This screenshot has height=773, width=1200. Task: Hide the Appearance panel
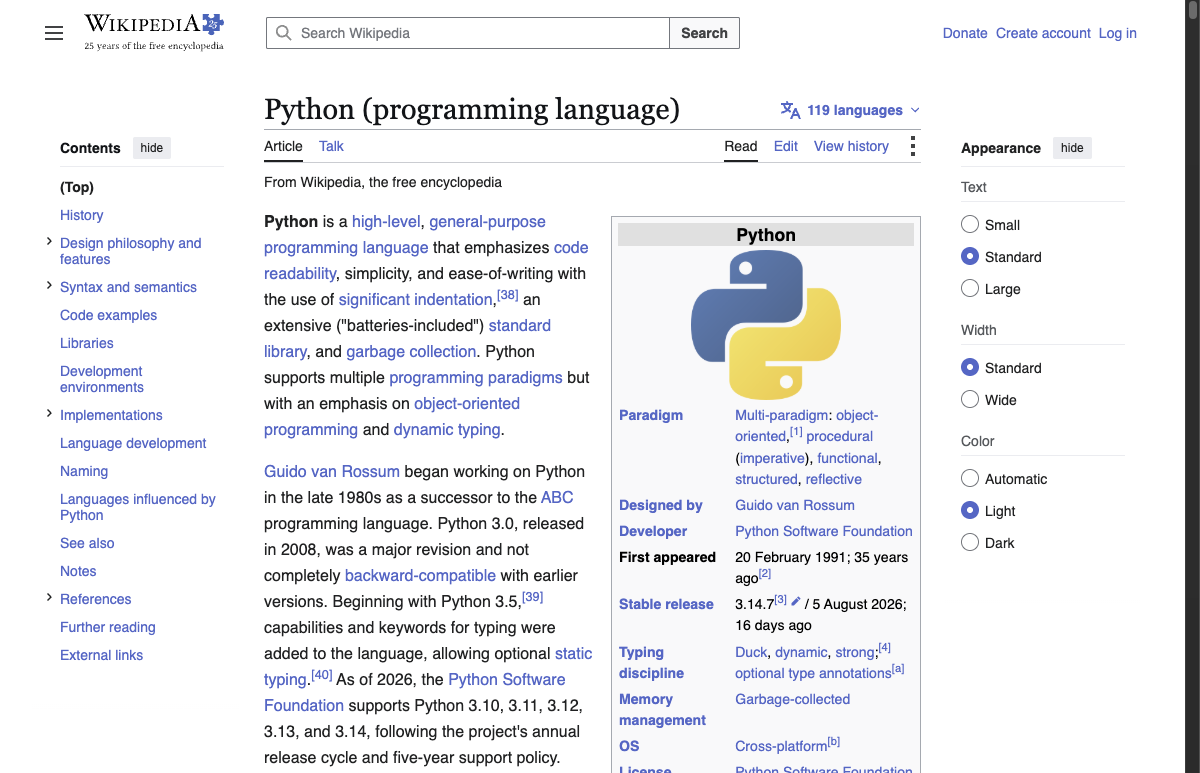click(x=1072, y=148)
